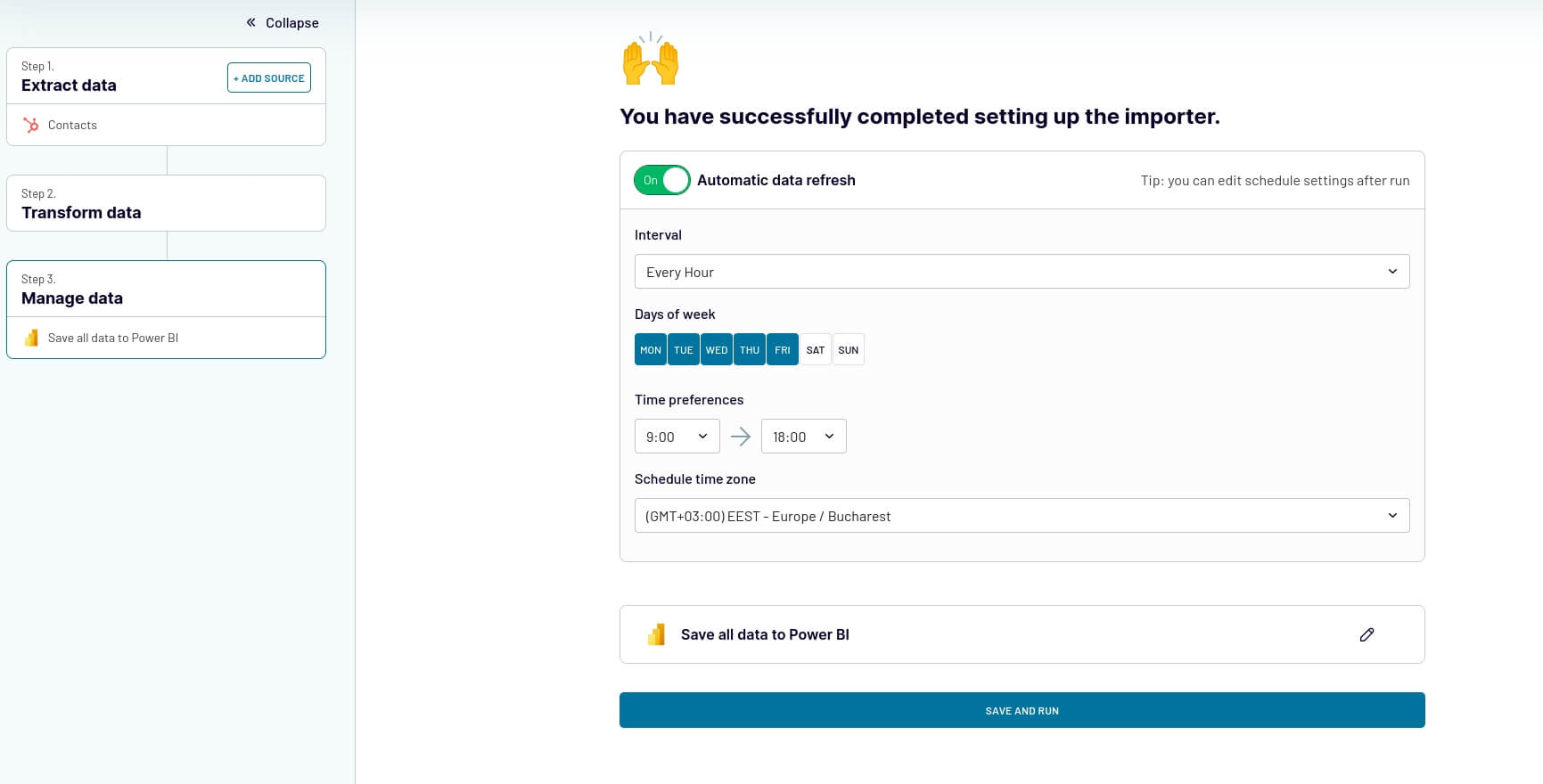Screen dimensions: 1543x784
Task: Click the ADD SOURCE button
Action: tap(269, 78)
